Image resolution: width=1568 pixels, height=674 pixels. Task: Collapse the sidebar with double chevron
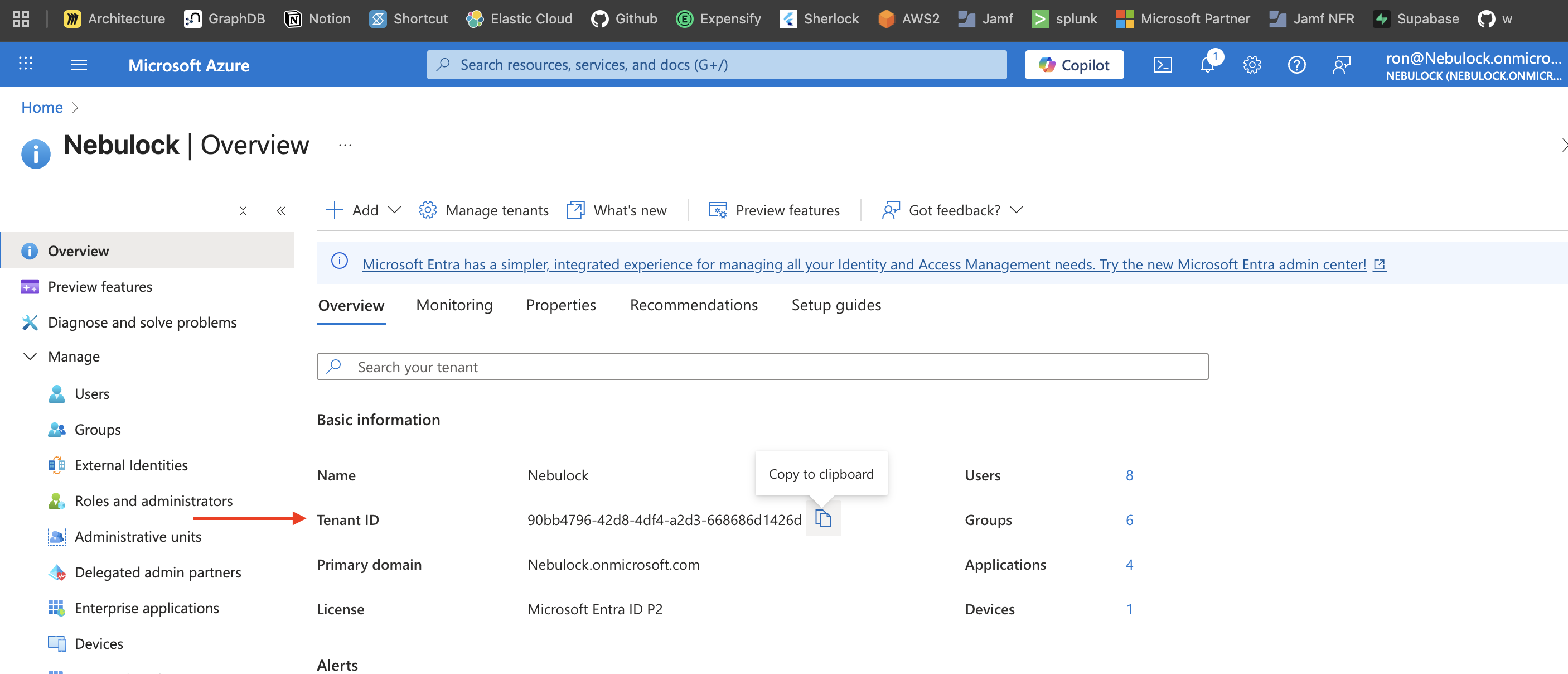click(280, 211)
